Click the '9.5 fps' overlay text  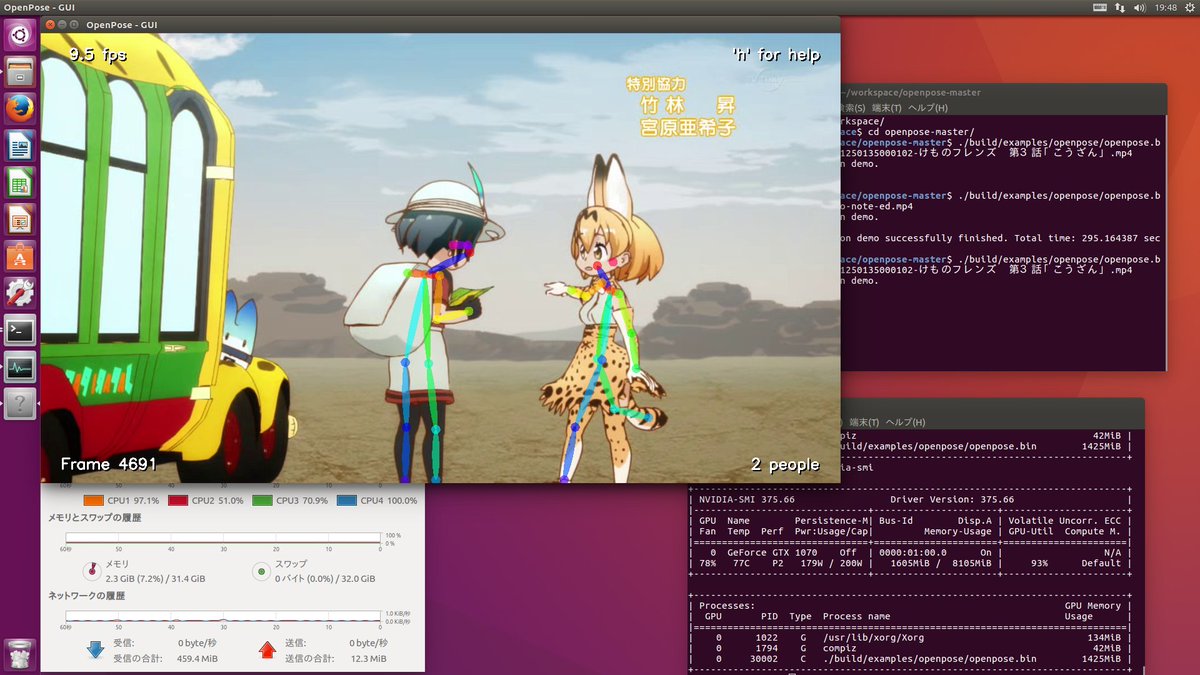[x=97, y=55]
